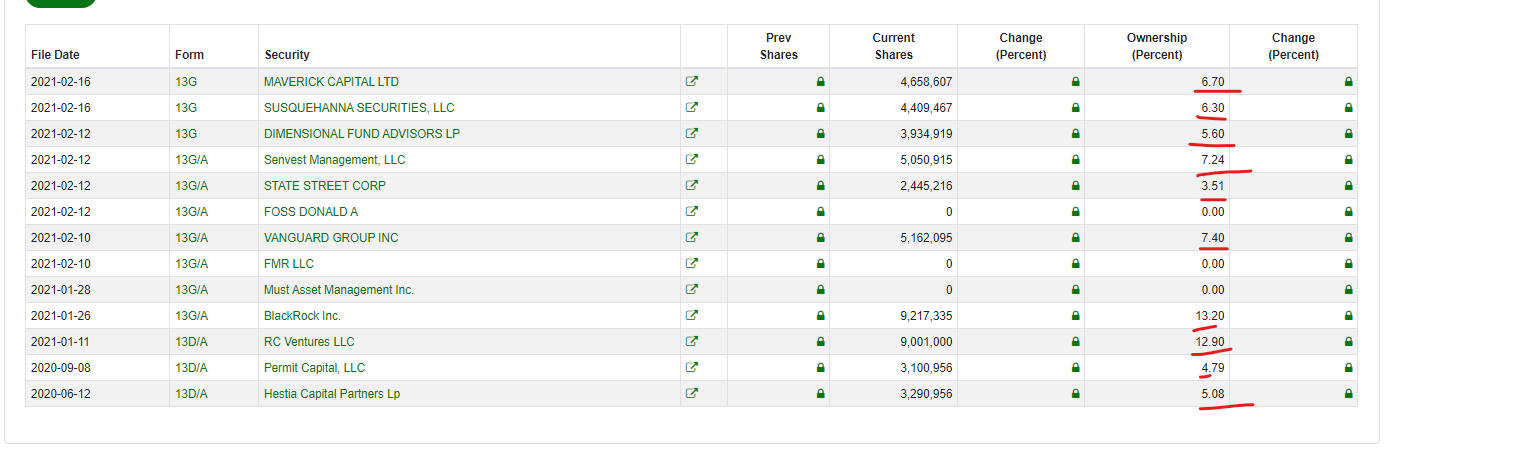Click current shares value 5,162,095
Image resolution: width=1524 pixels, height=468 pixels.
(927, 238)
